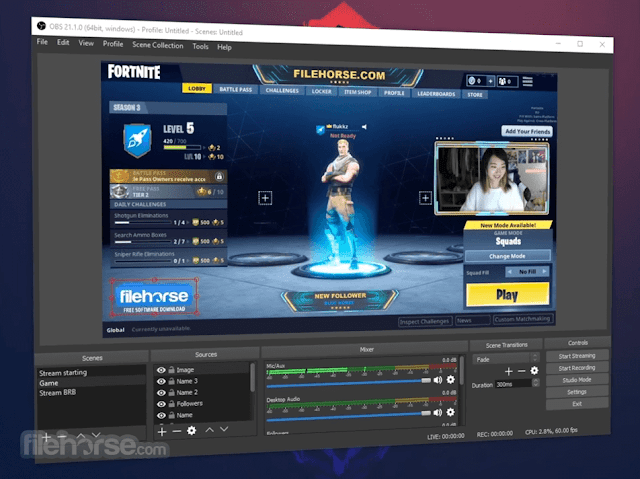Toggle visibility of the Image source
The height and width of the screenshot is (479, 640).
(161, 370)
